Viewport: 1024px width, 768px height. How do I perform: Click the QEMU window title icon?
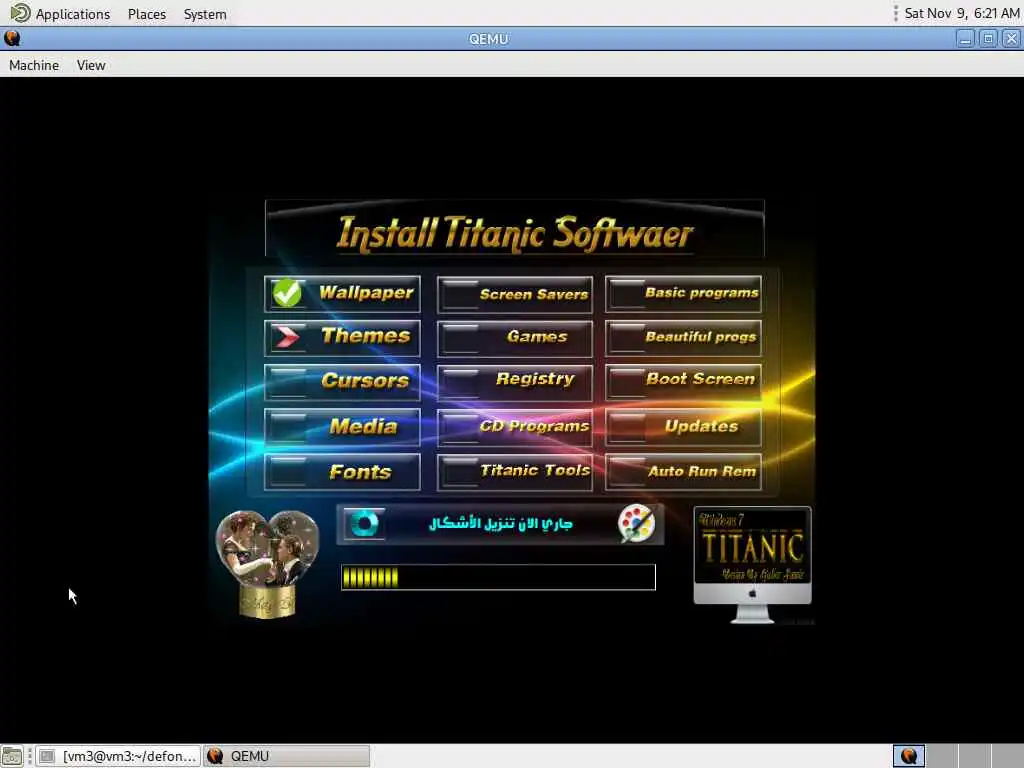[x=12, y=39]
